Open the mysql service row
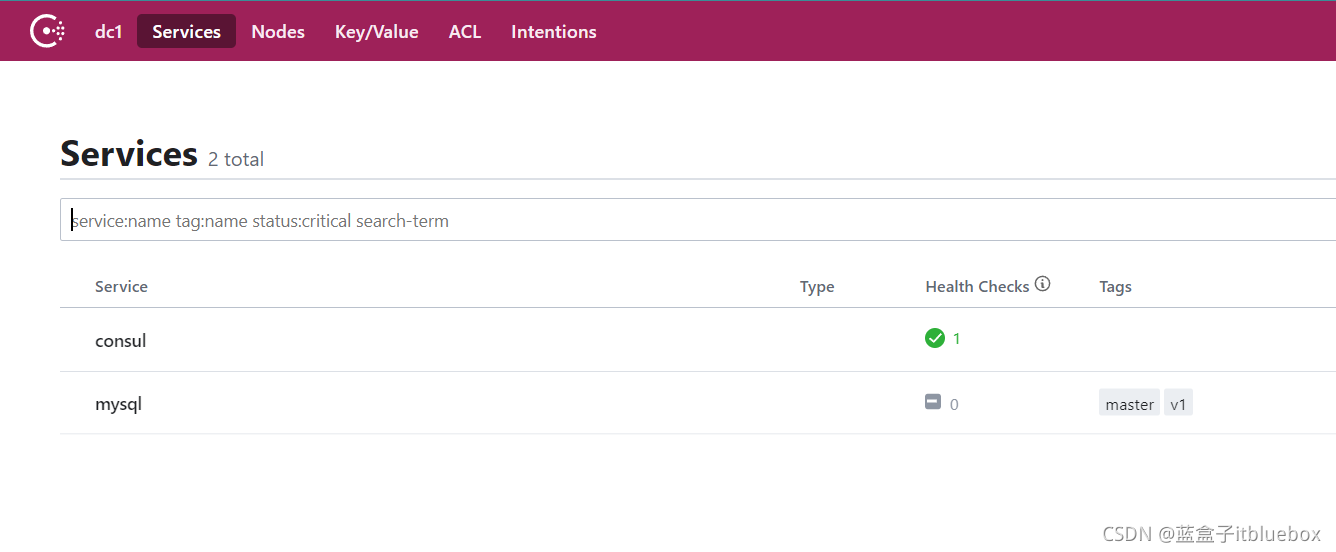 tap(698, 404)
